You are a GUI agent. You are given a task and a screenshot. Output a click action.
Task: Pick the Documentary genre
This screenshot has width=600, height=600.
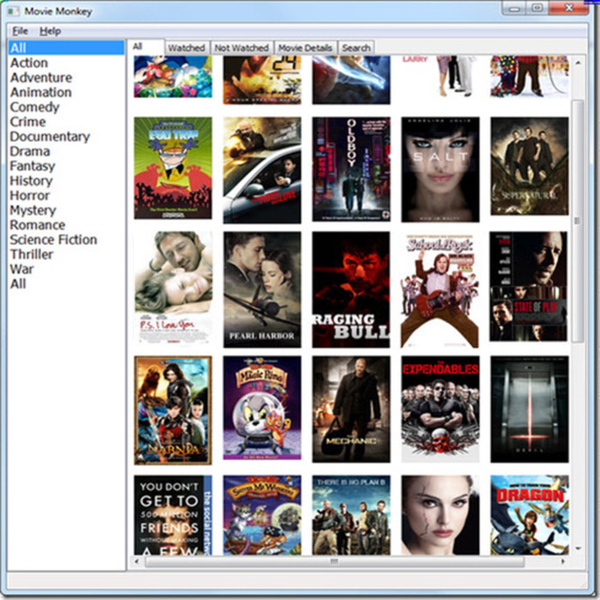(50, 137)
